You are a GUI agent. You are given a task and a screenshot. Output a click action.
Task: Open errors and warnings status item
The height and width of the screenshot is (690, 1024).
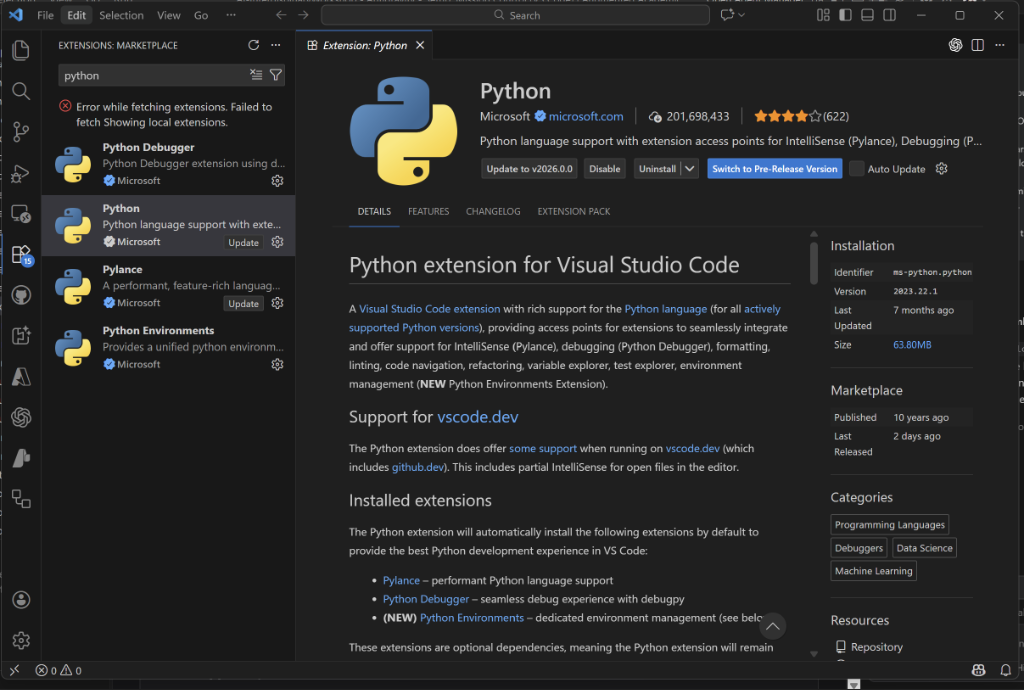pos(58,670)
